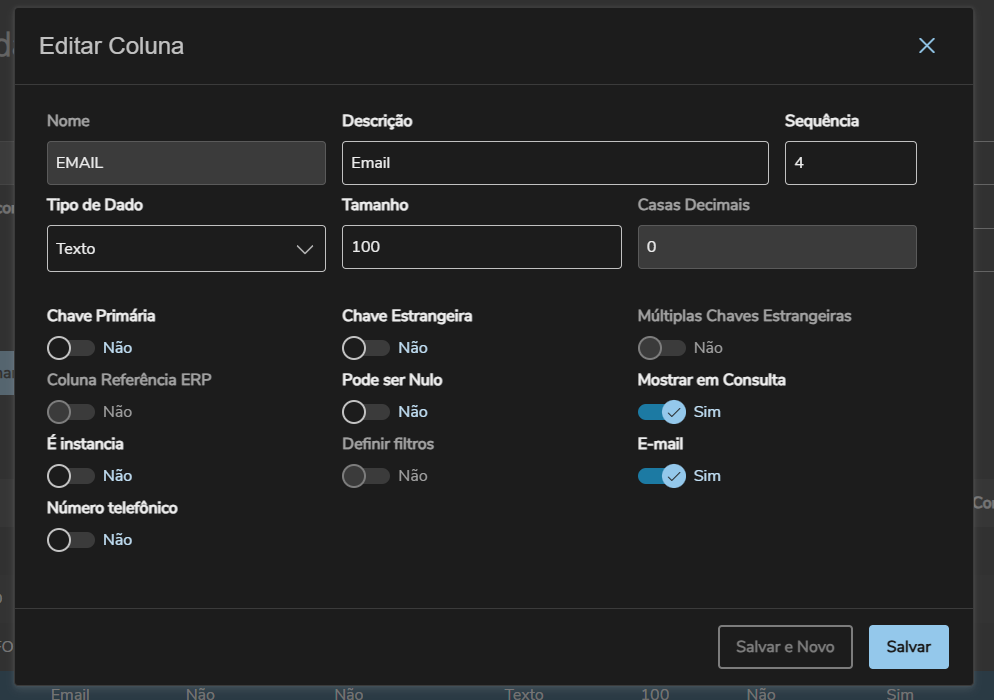Screen dimensions: 994x700
Task: Click the Sequência number field
Action: (850, 163)
